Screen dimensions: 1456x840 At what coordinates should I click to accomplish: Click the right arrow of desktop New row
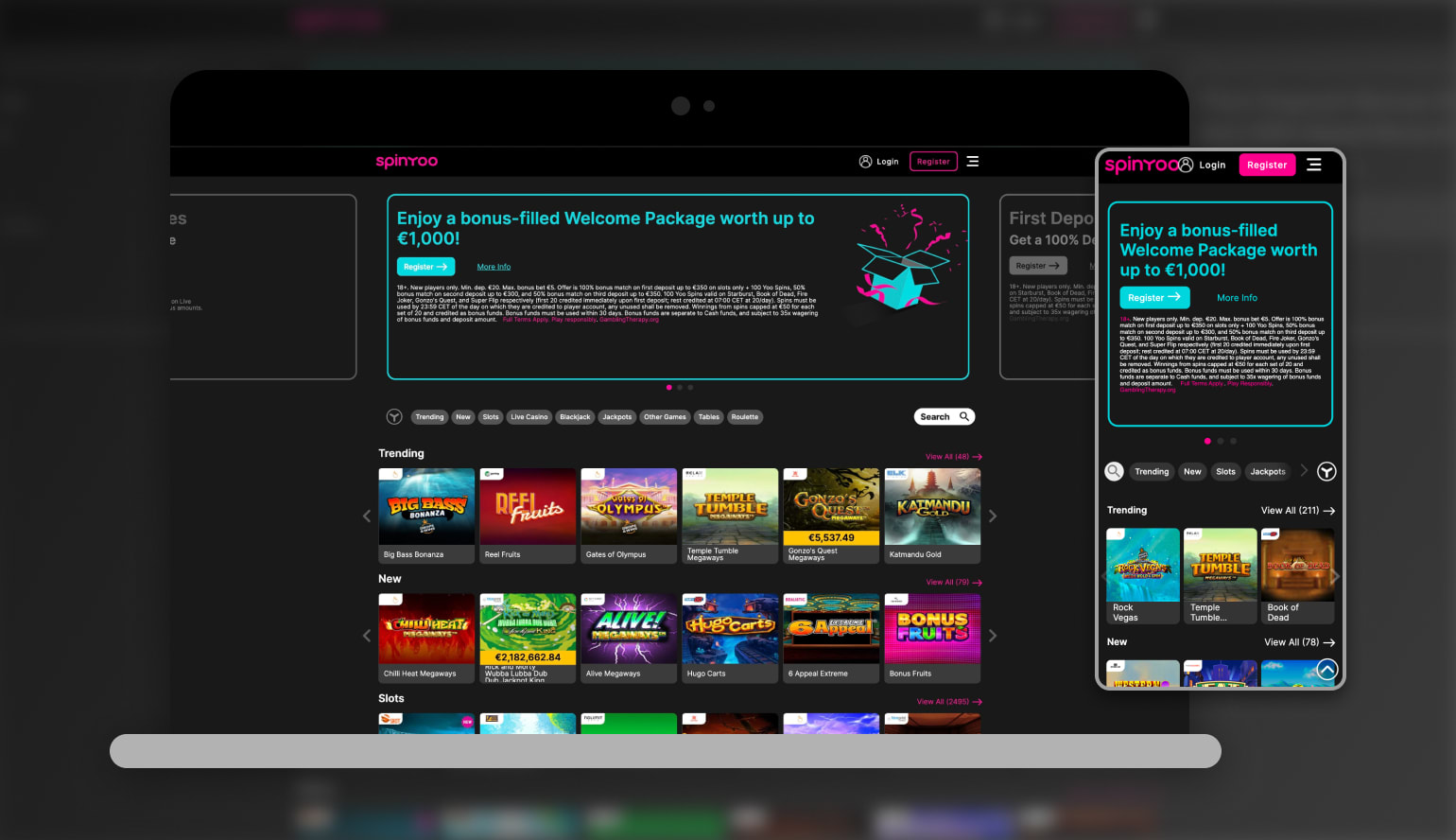[993, 636]
